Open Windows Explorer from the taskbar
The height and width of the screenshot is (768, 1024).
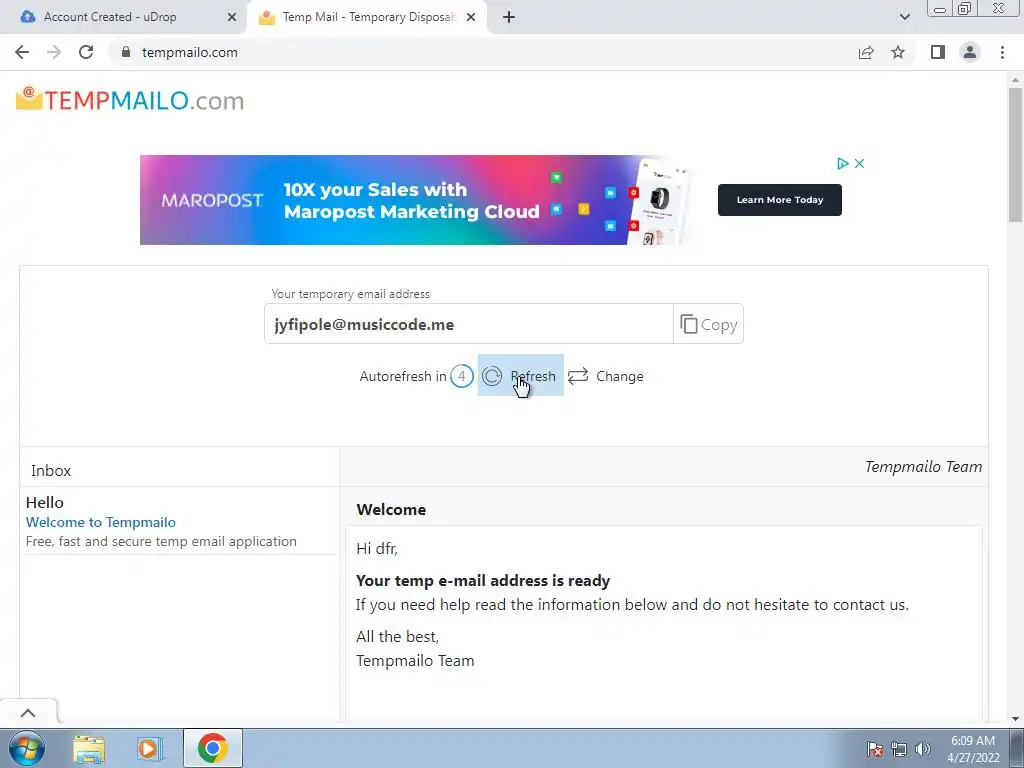[x=89, y=748]
